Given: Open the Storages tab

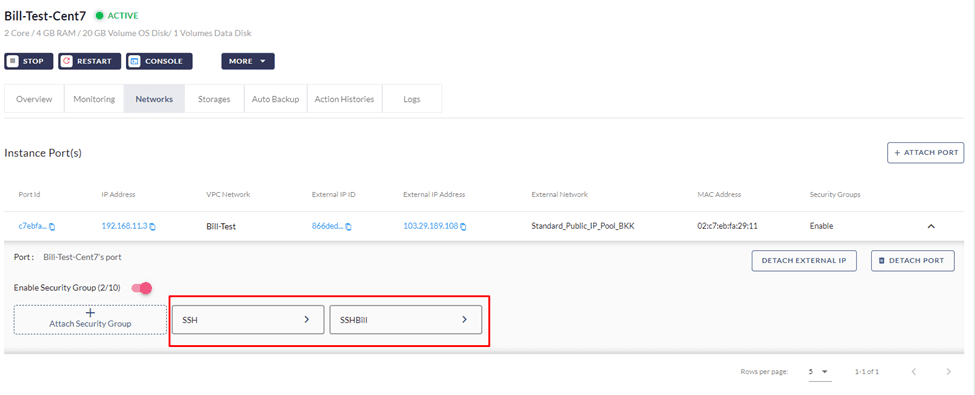Looking at the screenshot, I should click(214, 99).
